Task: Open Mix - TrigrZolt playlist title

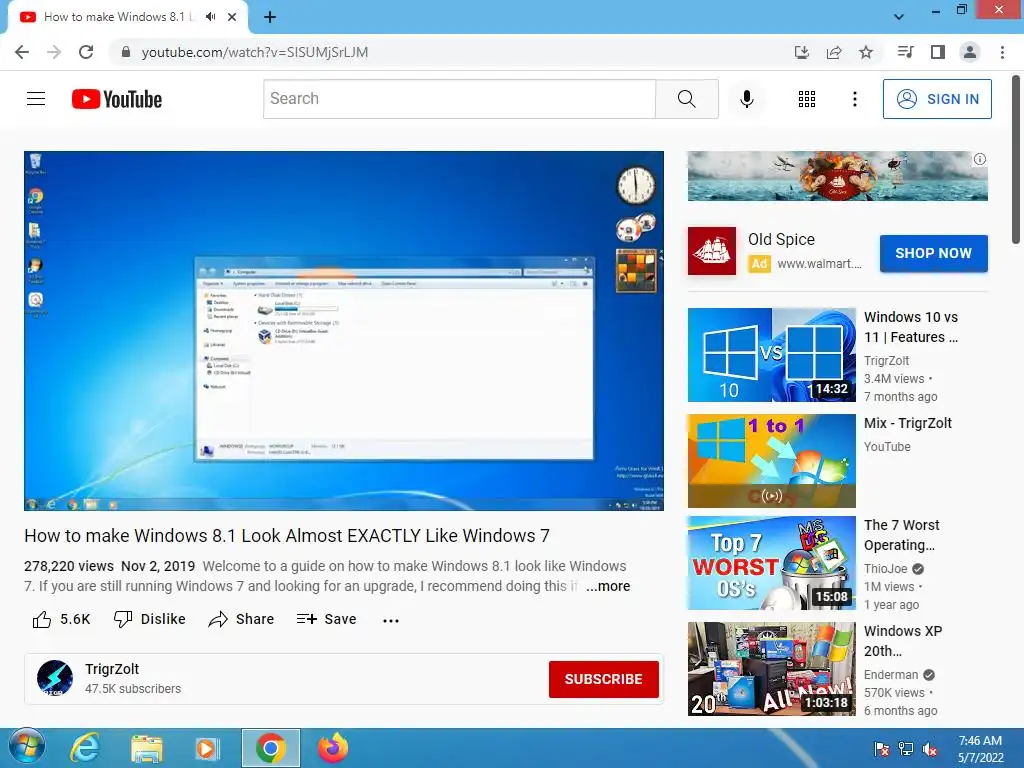Action: click(908, 423)
